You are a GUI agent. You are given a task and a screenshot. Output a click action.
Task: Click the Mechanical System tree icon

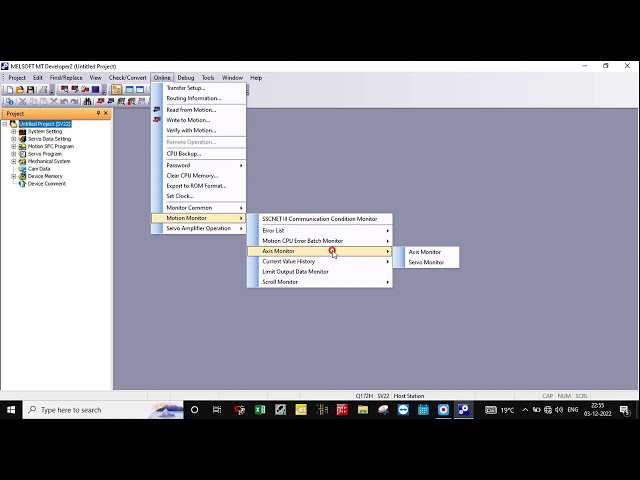(22, 161)
